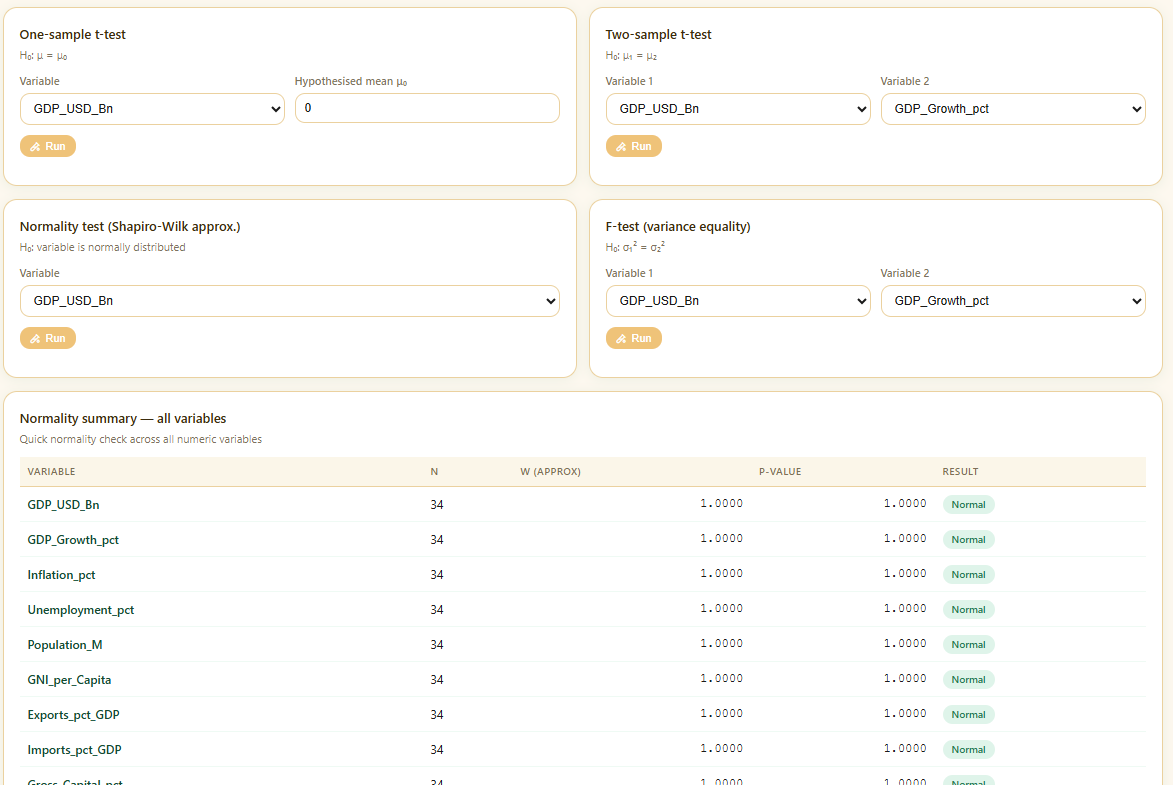Click the icon on the One-sample t-test Run button
The height and width of the screenshot is (785, 1173).
(35, 147)
